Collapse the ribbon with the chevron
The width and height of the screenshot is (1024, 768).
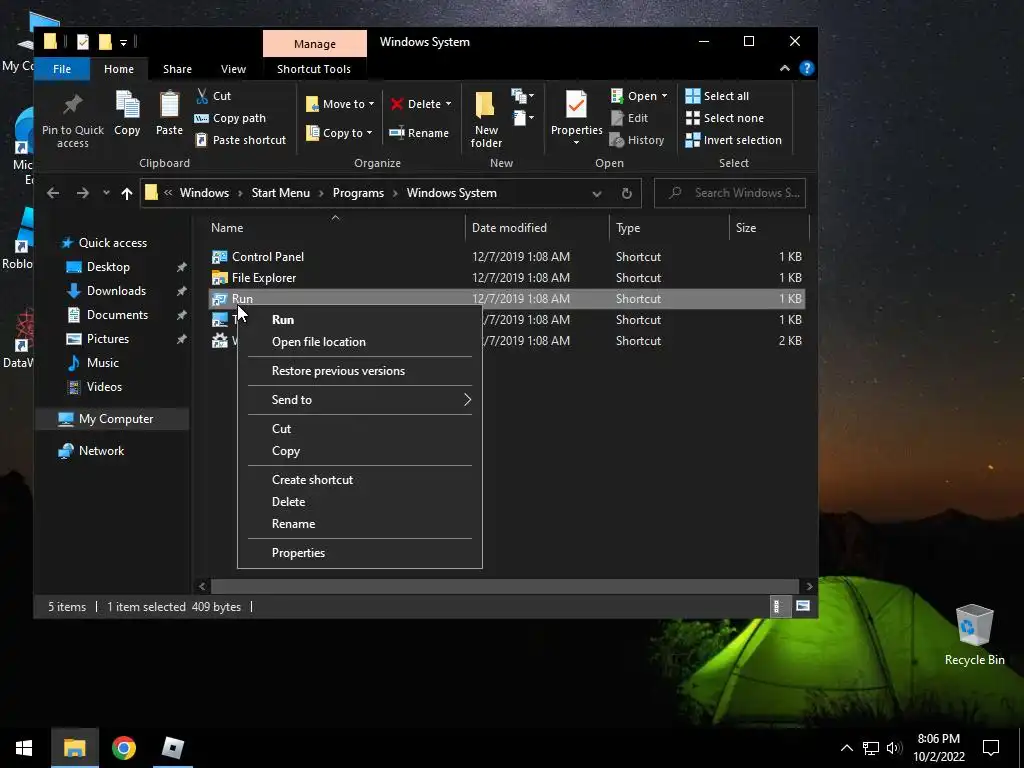tap(785, 69)
